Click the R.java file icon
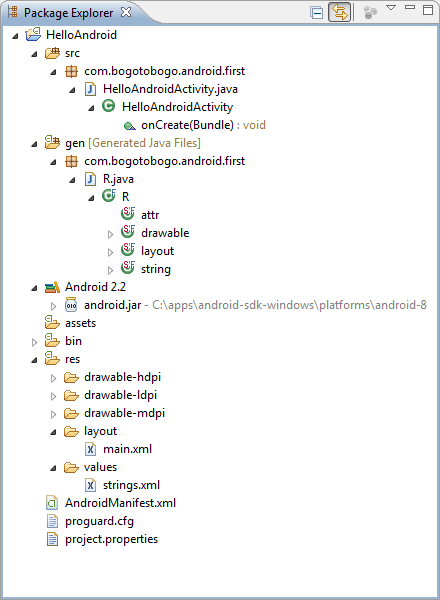The height and width of the screenshot is (600, 440). [90, 179]
